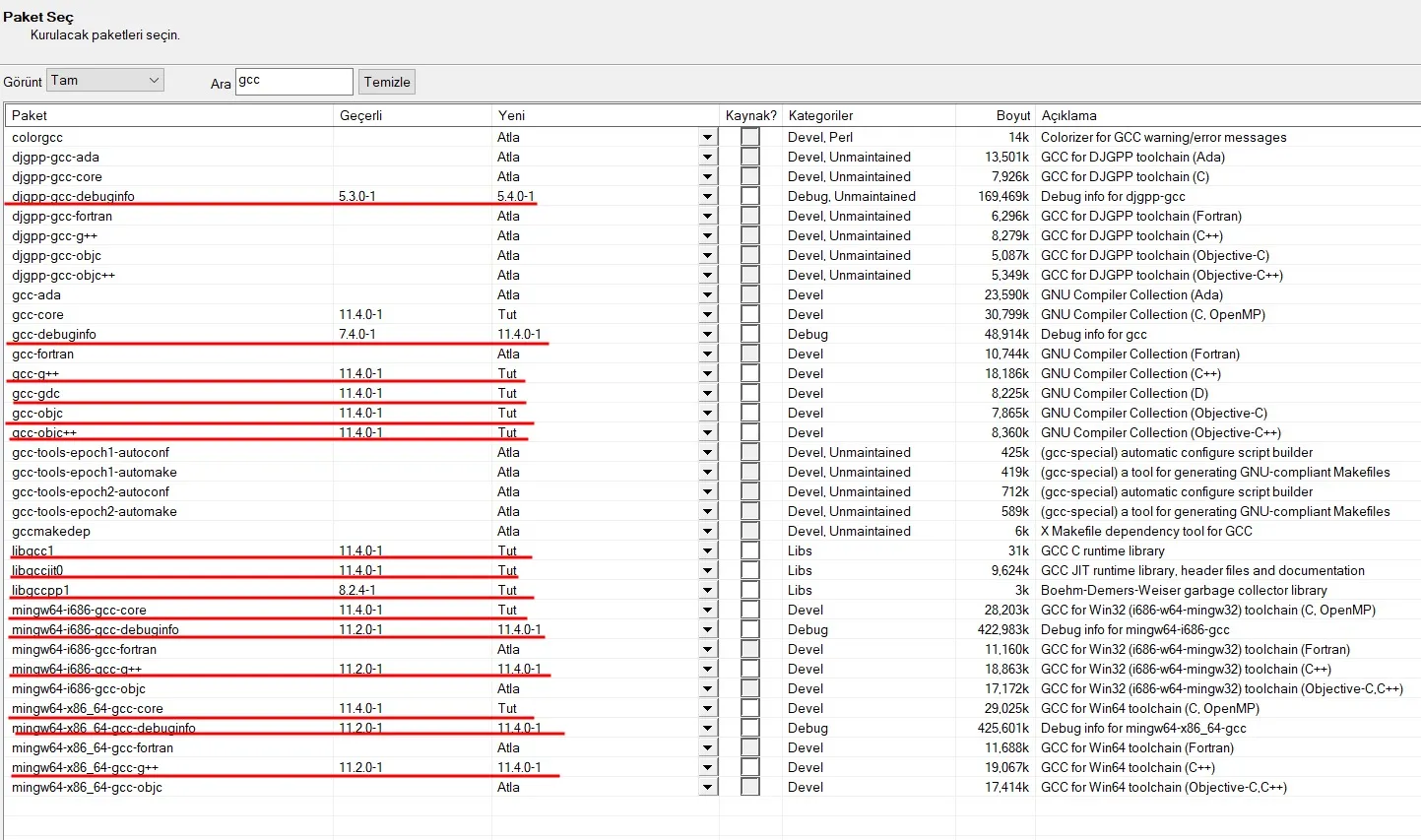The height and width of the screenshot is (840, 1421).
Task: Sort by the Paket column header
Action: [169, 115]
